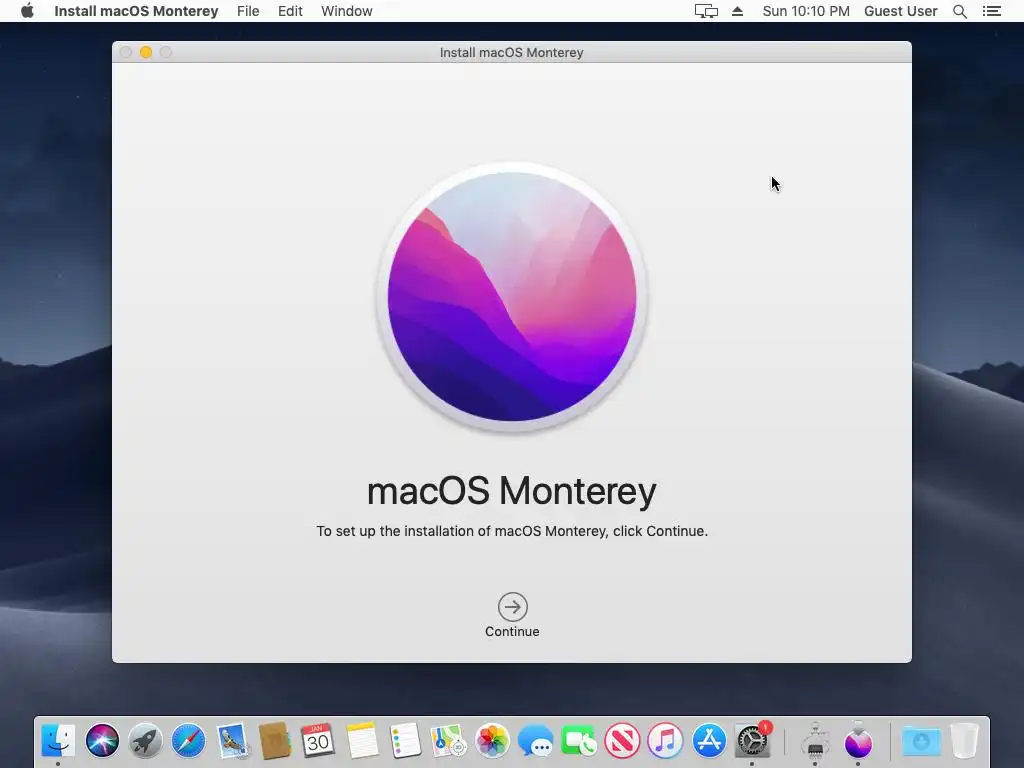The height and width of the screenshot is (768, 1024).
Task: Open Maps icon in dock
Action: click(448, 741)
